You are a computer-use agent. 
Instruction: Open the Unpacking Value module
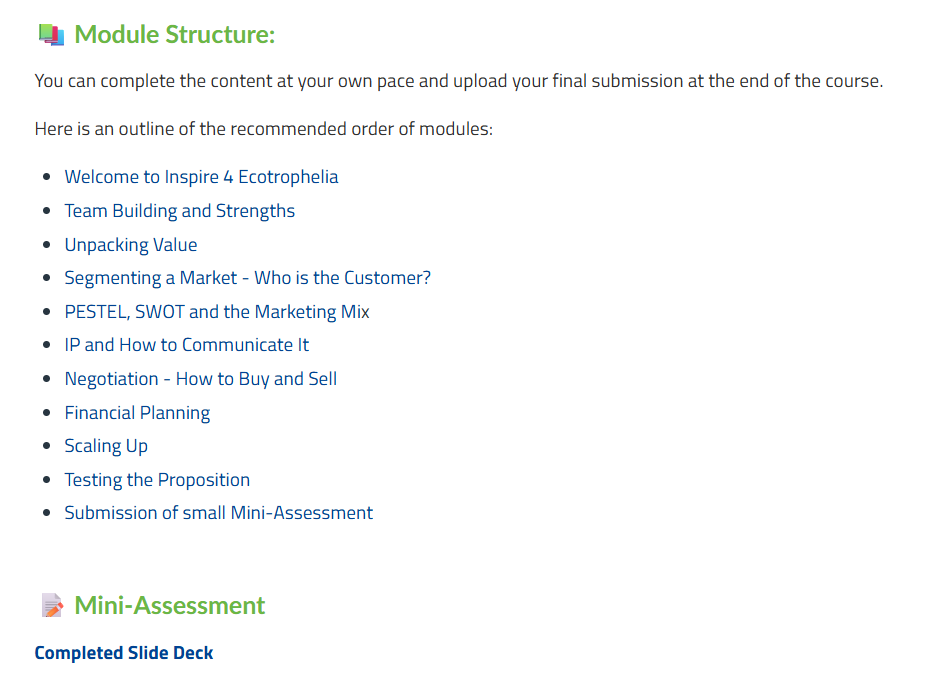click(131, 245)
